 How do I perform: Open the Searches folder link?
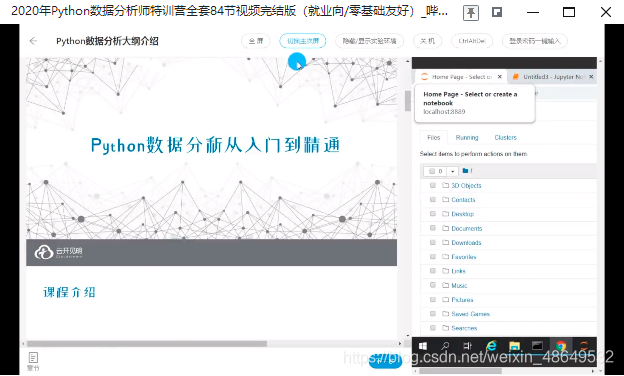[464, 328]
